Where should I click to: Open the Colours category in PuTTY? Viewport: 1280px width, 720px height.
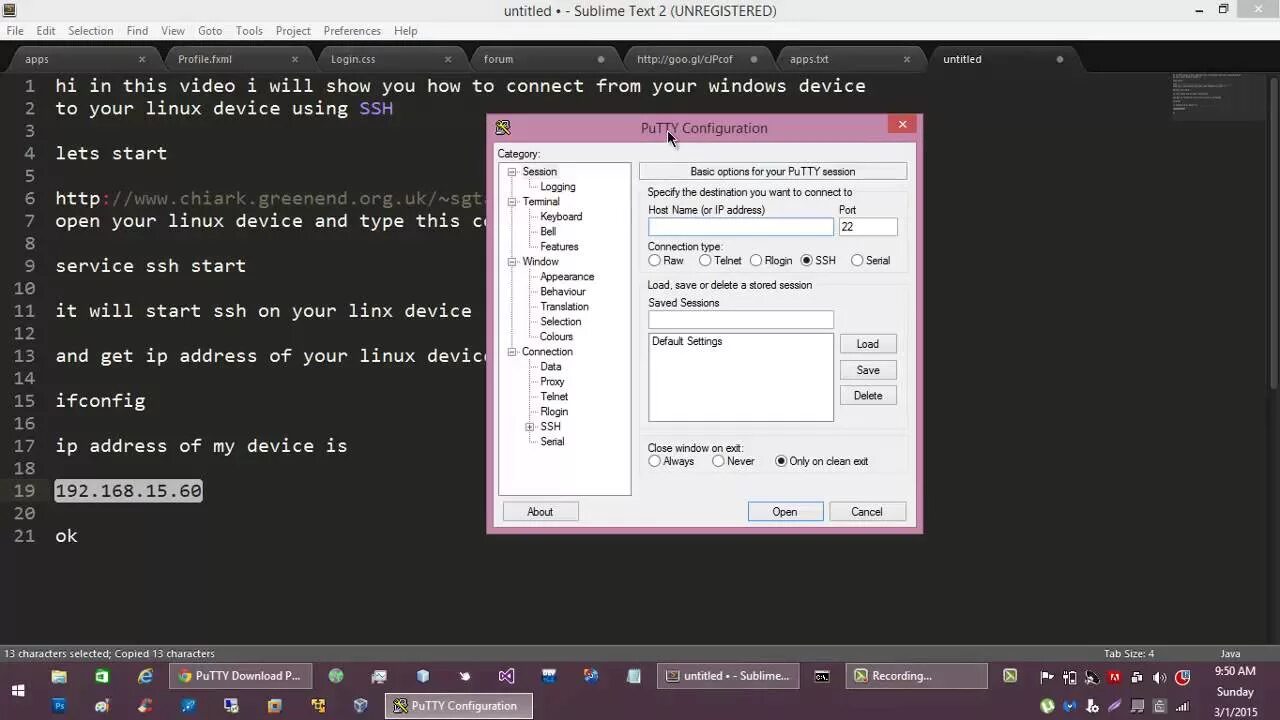pyautogui.click(x=556, y=337)
